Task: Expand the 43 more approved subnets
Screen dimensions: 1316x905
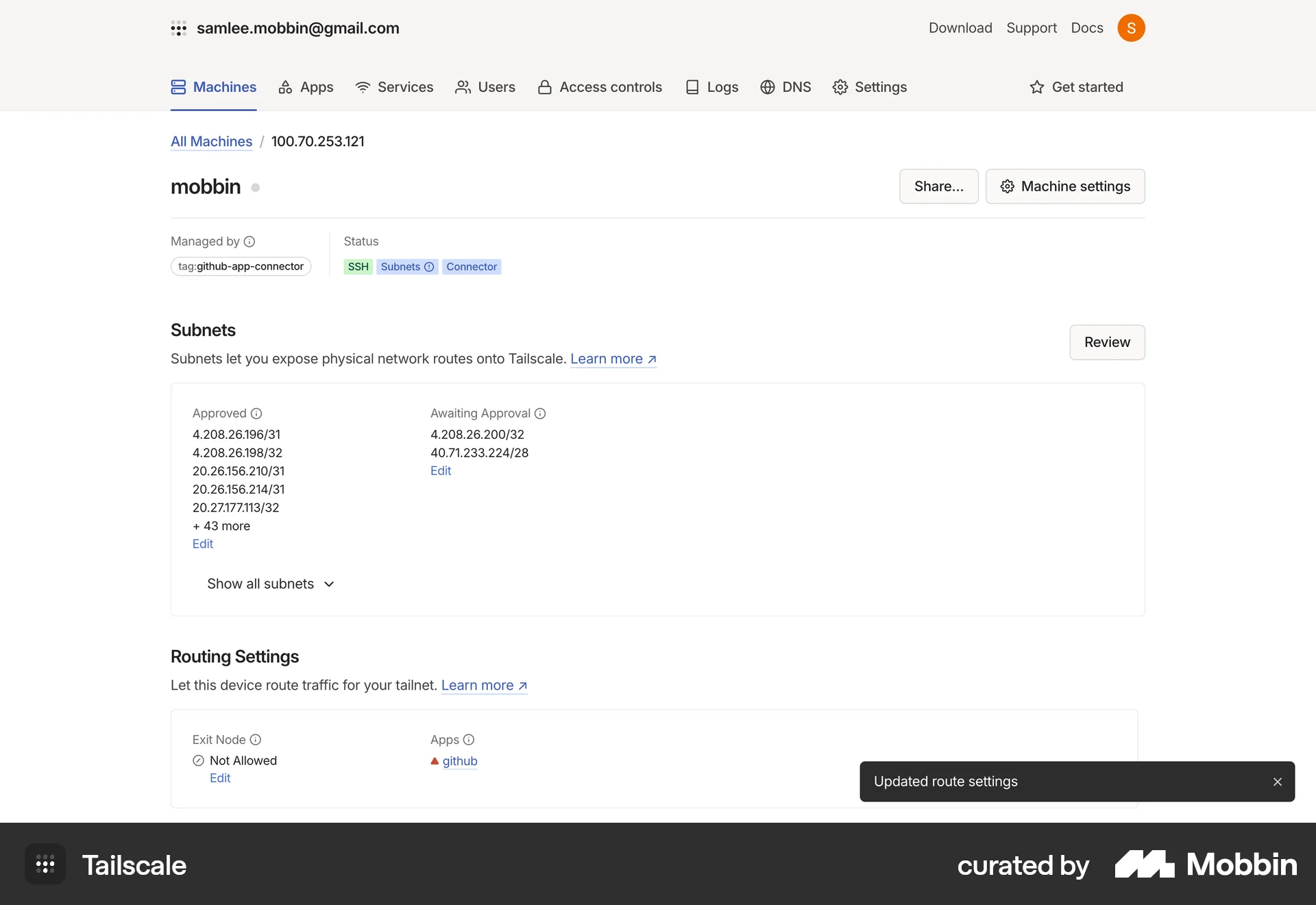Action: [221, 526]
